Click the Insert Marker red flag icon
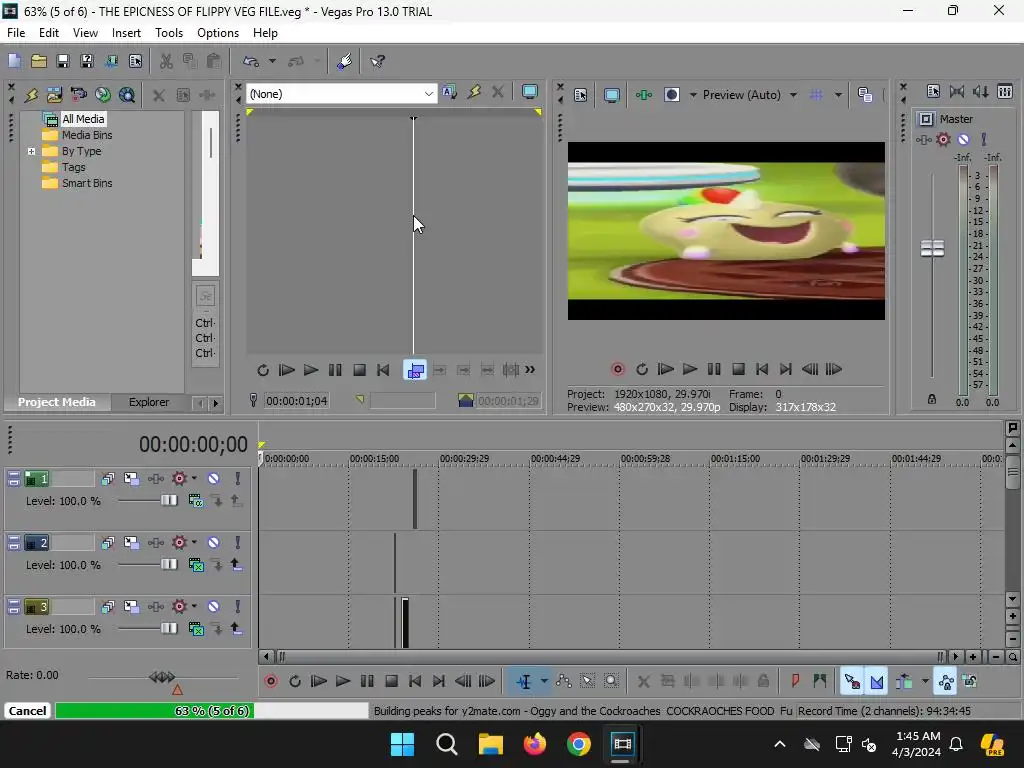Viewport: 1024px width, 768px height. pos(795,682)
